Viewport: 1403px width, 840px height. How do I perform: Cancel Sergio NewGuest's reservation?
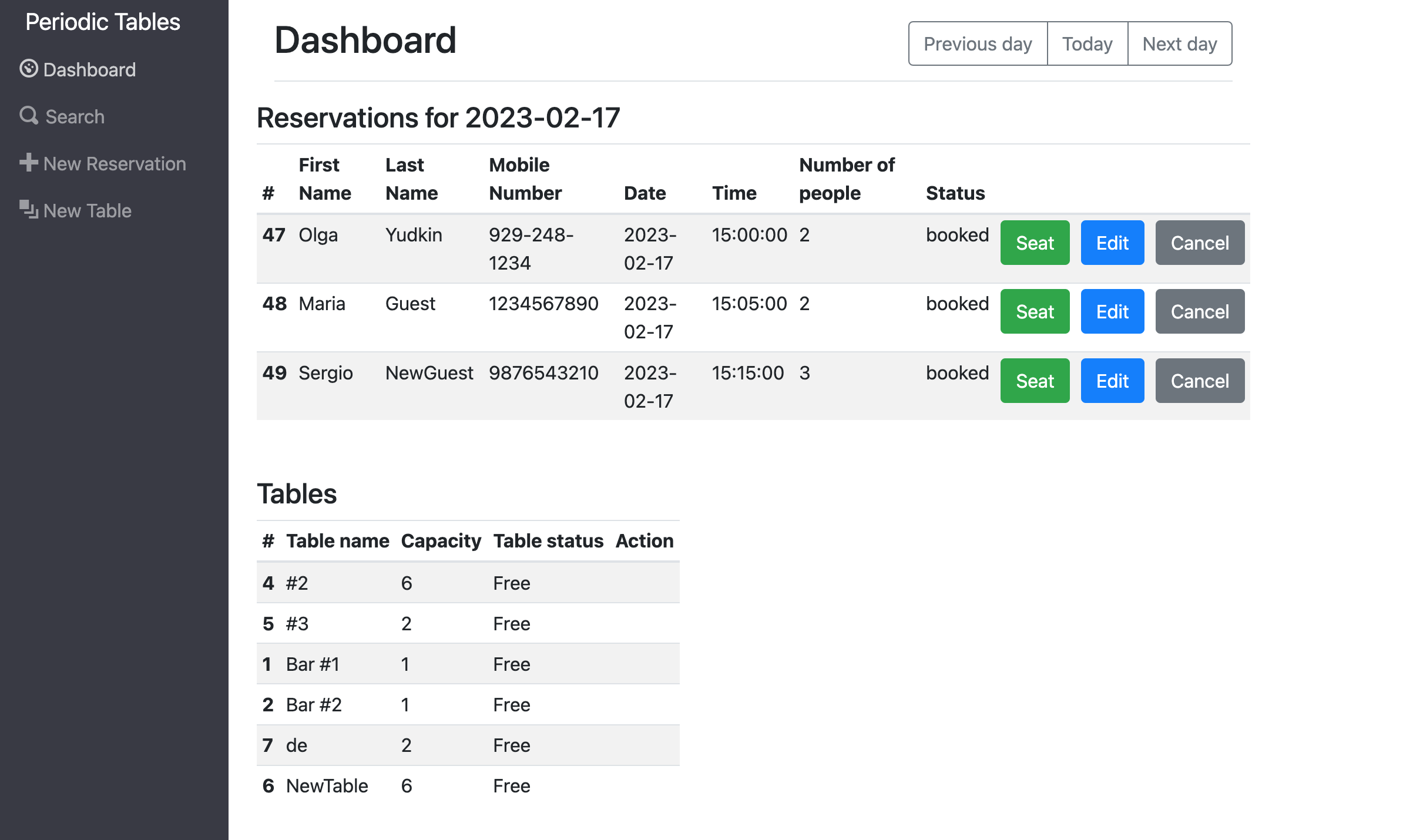[1199, 381]
